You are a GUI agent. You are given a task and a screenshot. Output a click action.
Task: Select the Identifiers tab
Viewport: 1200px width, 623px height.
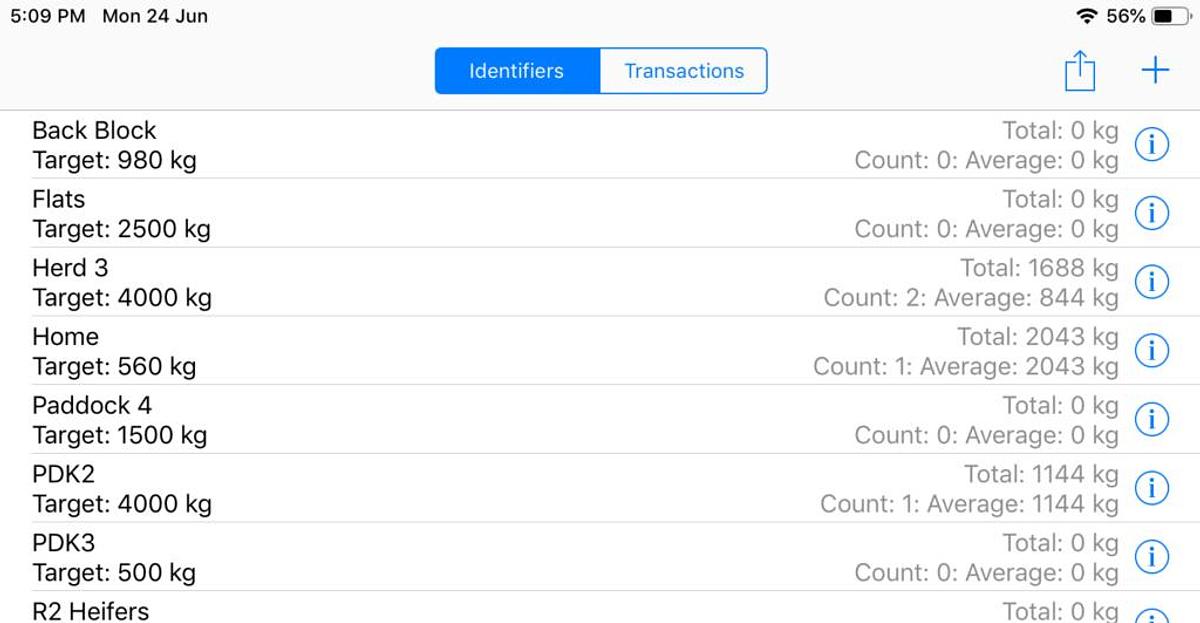[x=517, y=71]
